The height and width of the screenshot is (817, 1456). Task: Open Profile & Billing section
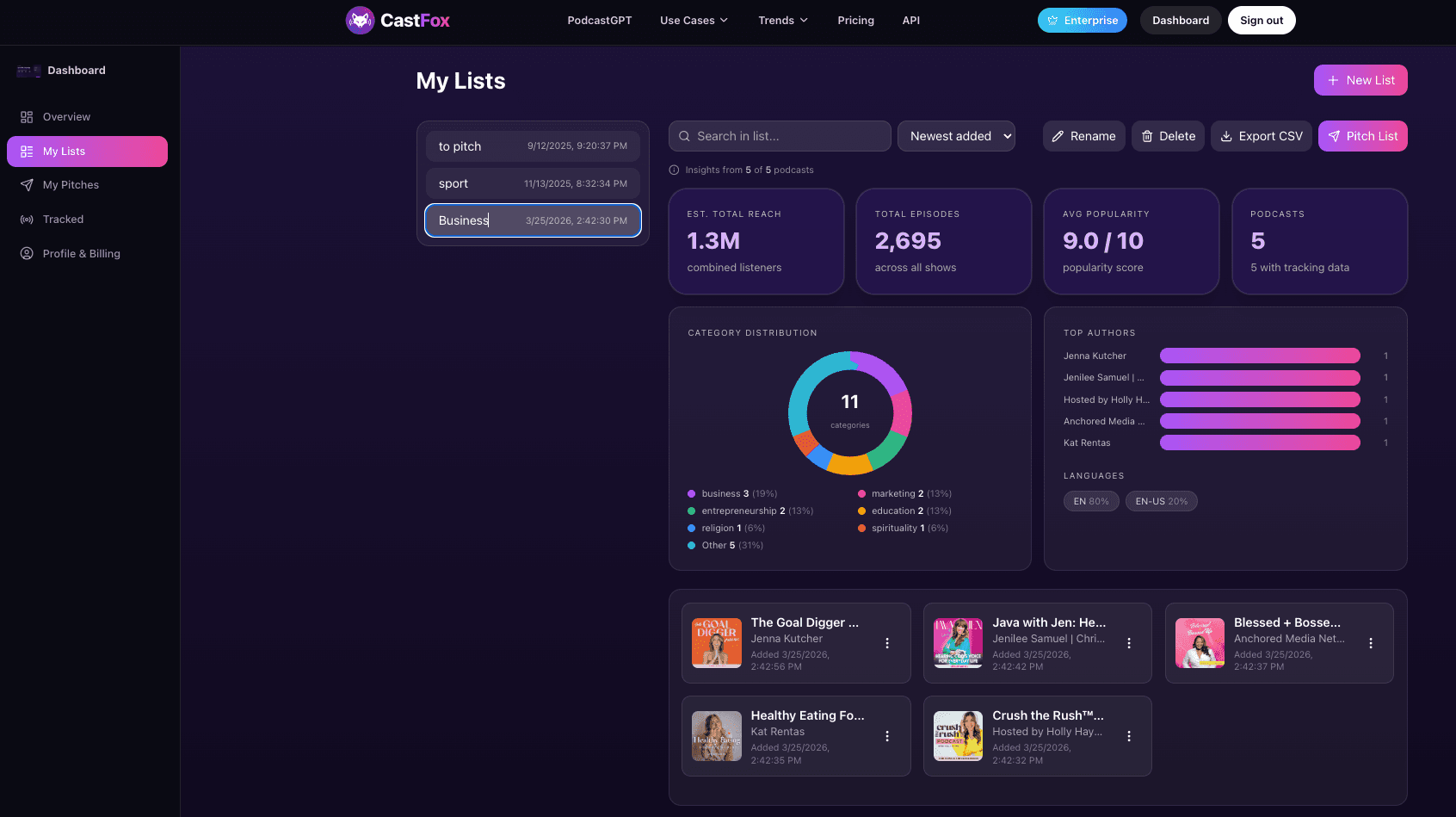(x=81, y=254)
